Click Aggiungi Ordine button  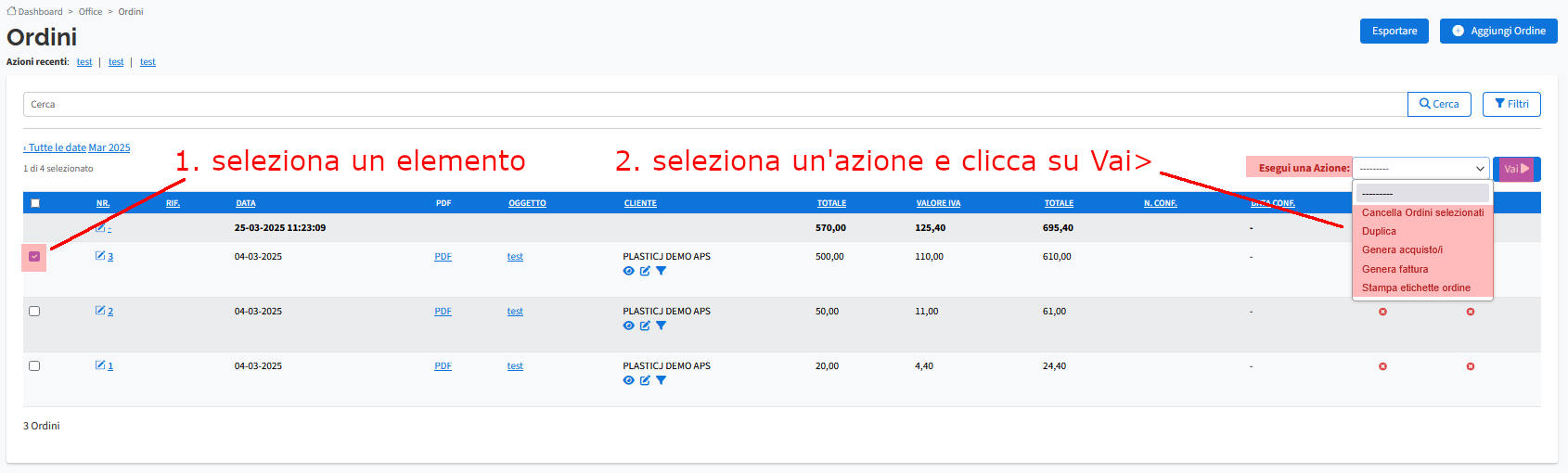pos(1498,31)
